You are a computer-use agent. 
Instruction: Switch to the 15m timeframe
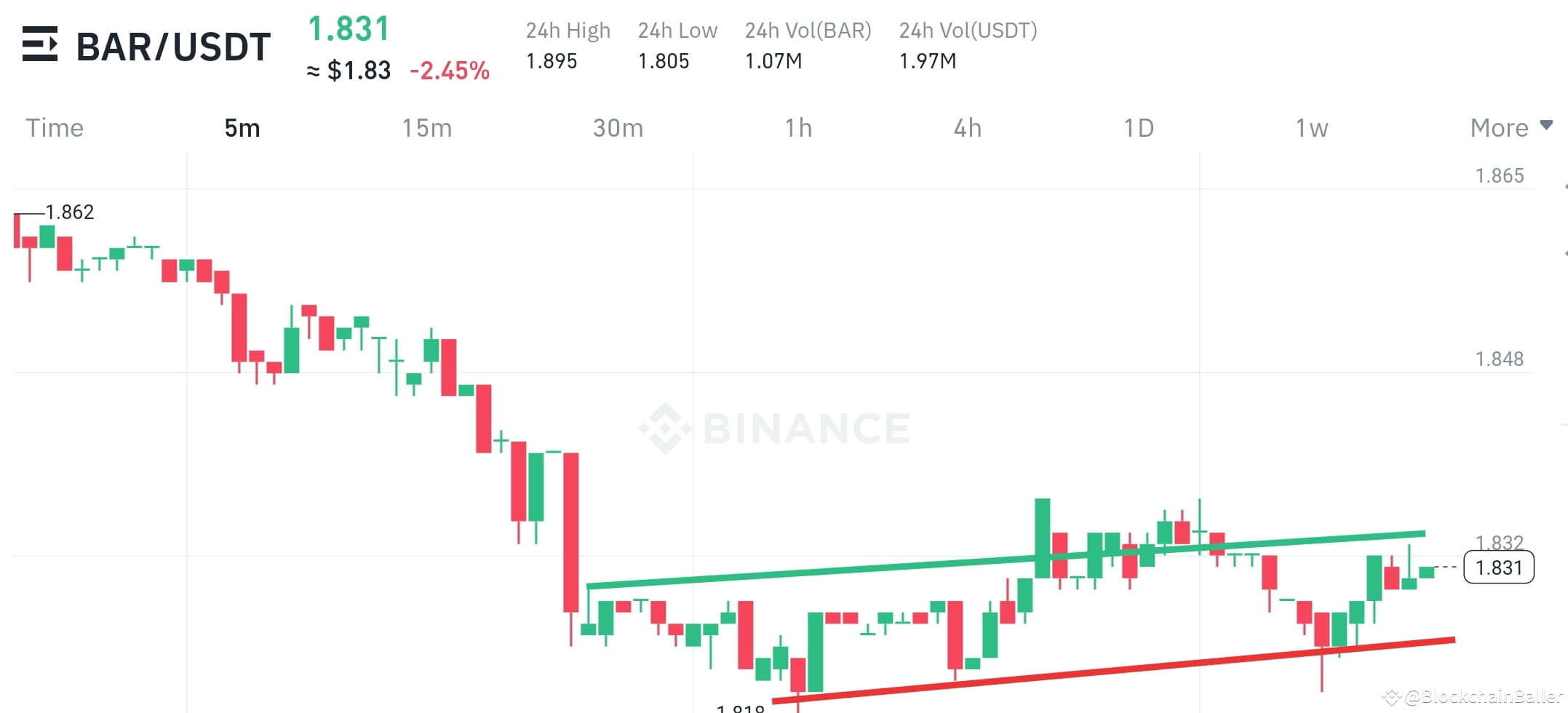(428, 128)
